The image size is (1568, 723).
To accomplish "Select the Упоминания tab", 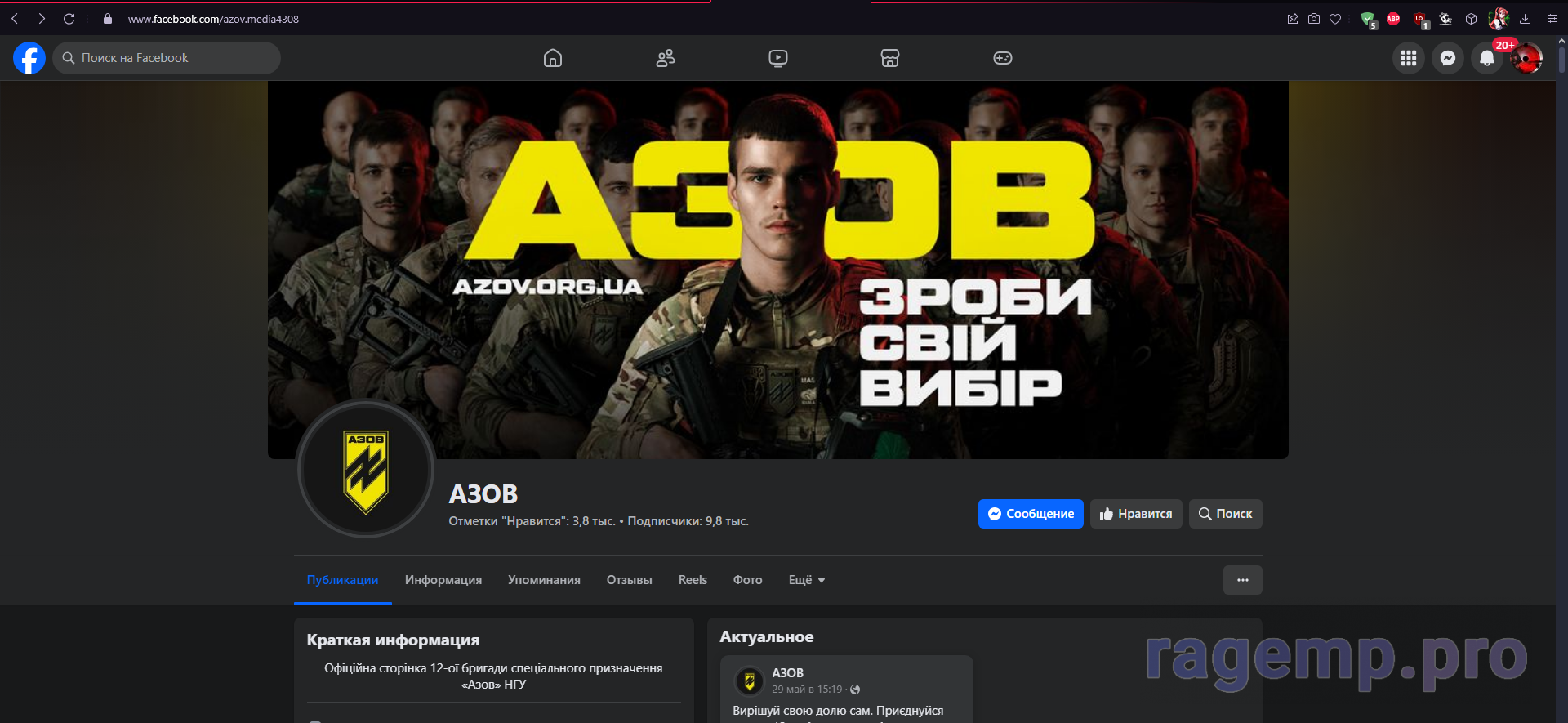I will click(x=544, y=580).
